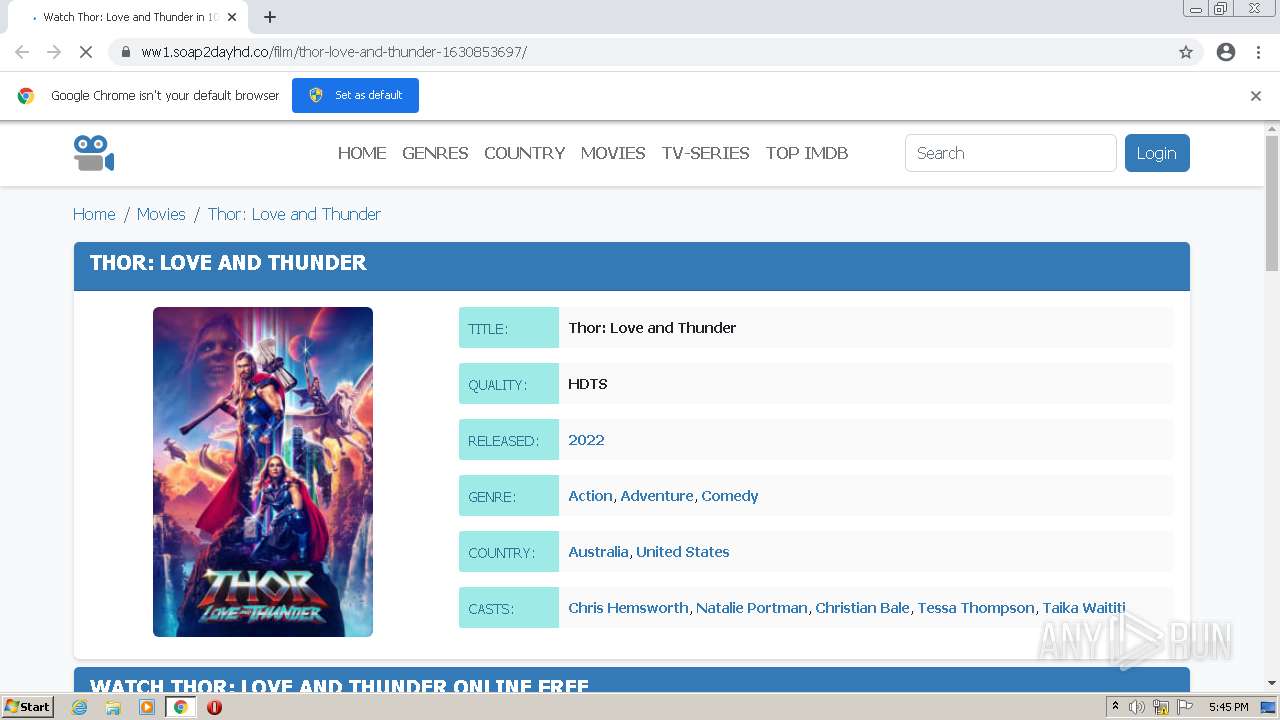Viewport: 1280px width, 720px height.
Task: Click the Movies breadcrumb link
Action: pos(161,214)
